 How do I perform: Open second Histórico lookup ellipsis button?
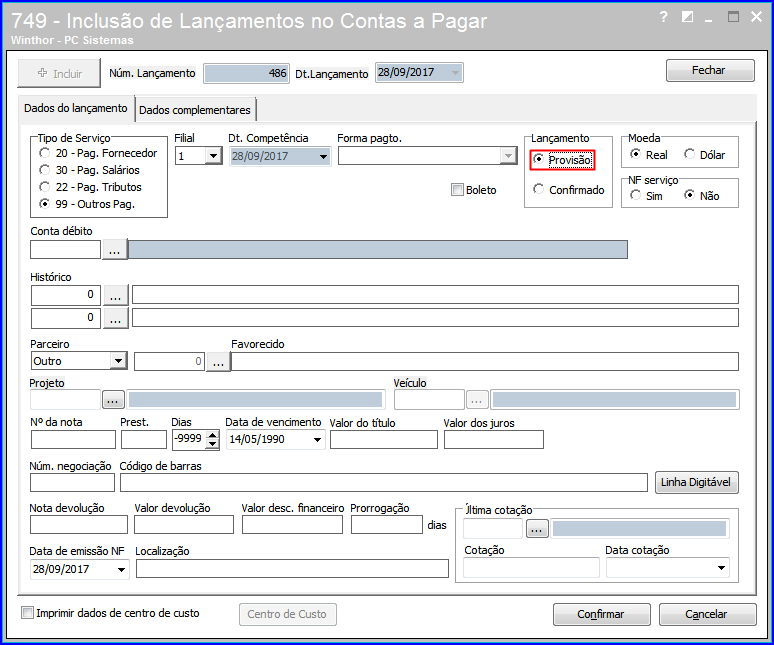tap(116, 318)
